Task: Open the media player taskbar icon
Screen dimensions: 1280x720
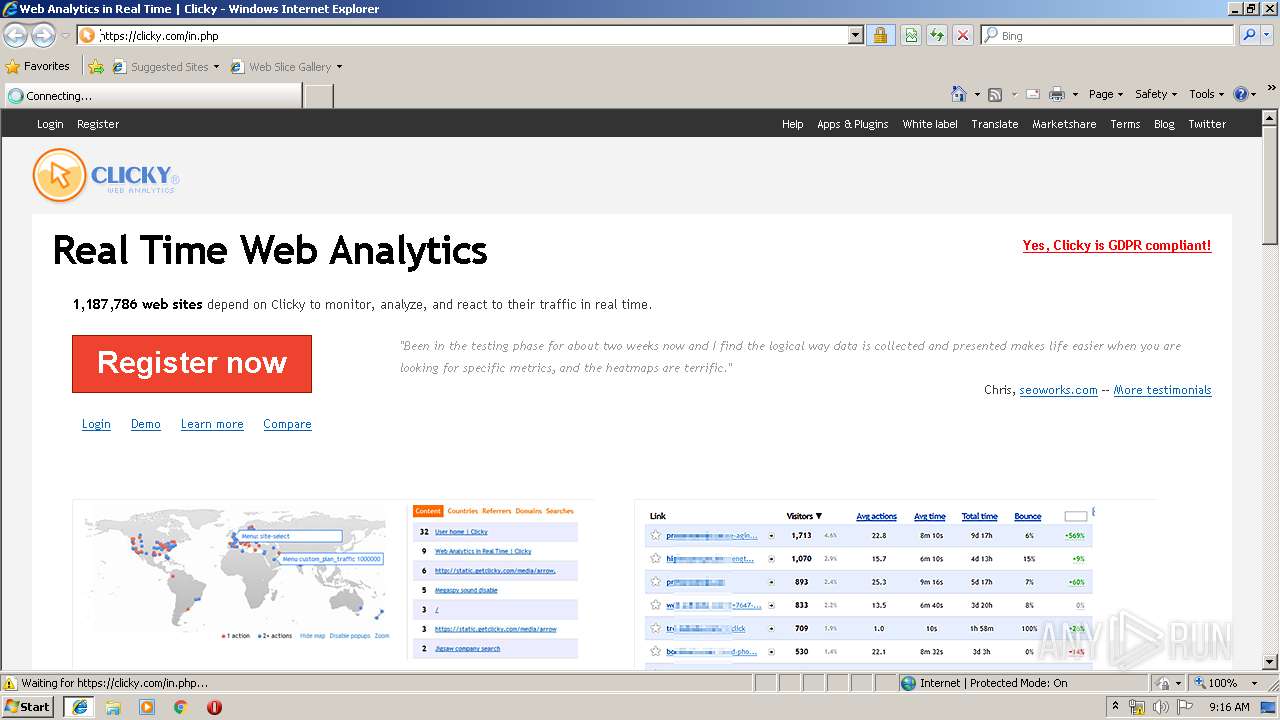Action: (x=147, y=707)
